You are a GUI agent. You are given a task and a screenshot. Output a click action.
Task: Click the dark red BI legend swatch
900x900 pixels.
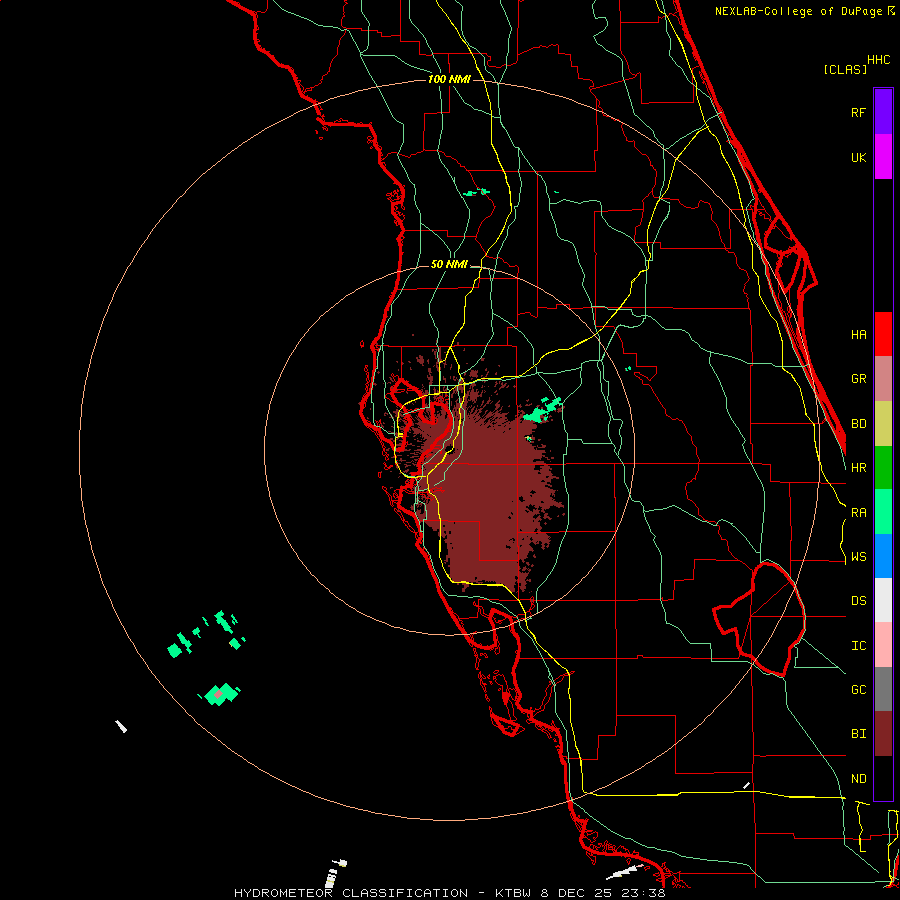(883, 734)
